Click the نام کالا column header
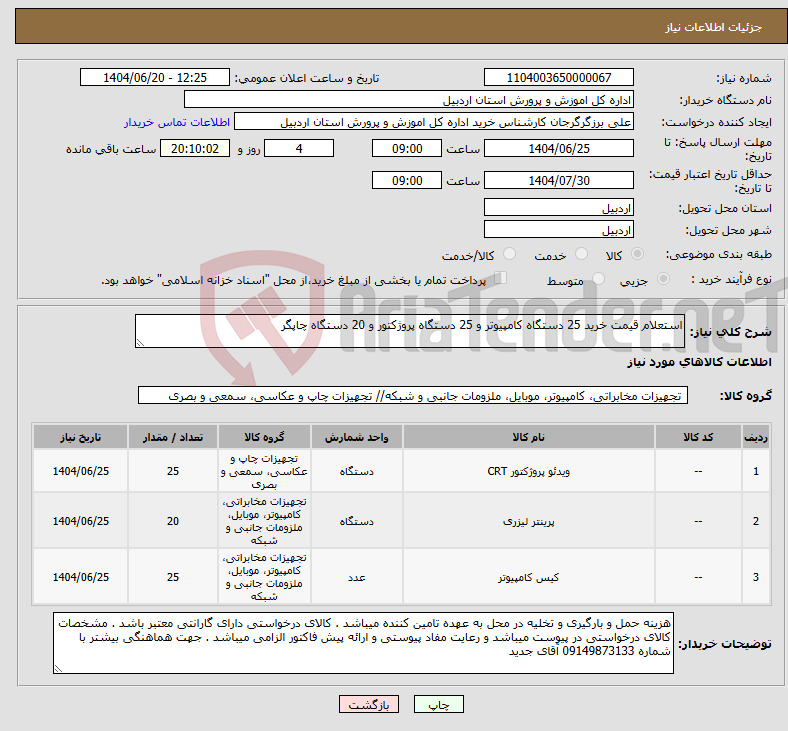This screenshot has height=731, width=788. pyautogui.click(x=529, y=437)
